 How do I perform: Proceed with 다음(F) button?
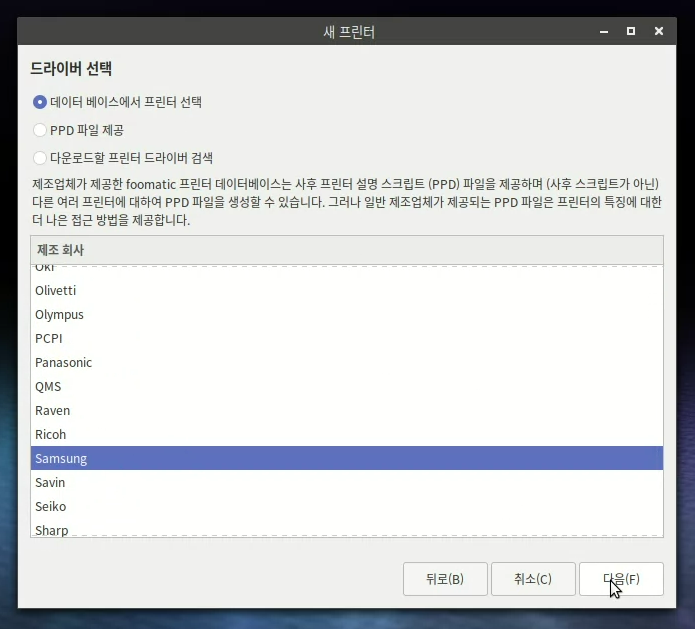point(621,579)
